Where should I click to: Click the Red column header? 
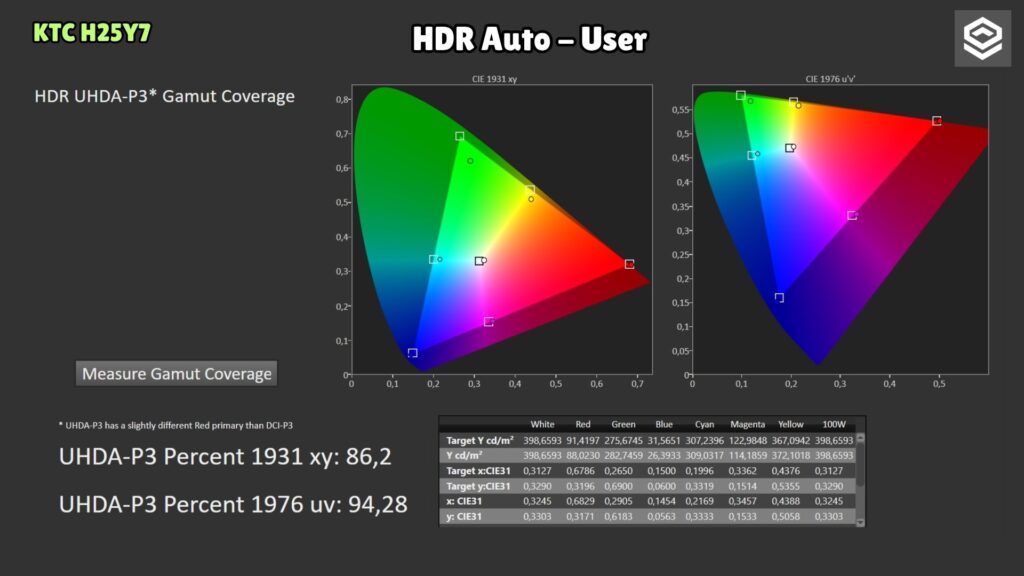click(583, 424)
